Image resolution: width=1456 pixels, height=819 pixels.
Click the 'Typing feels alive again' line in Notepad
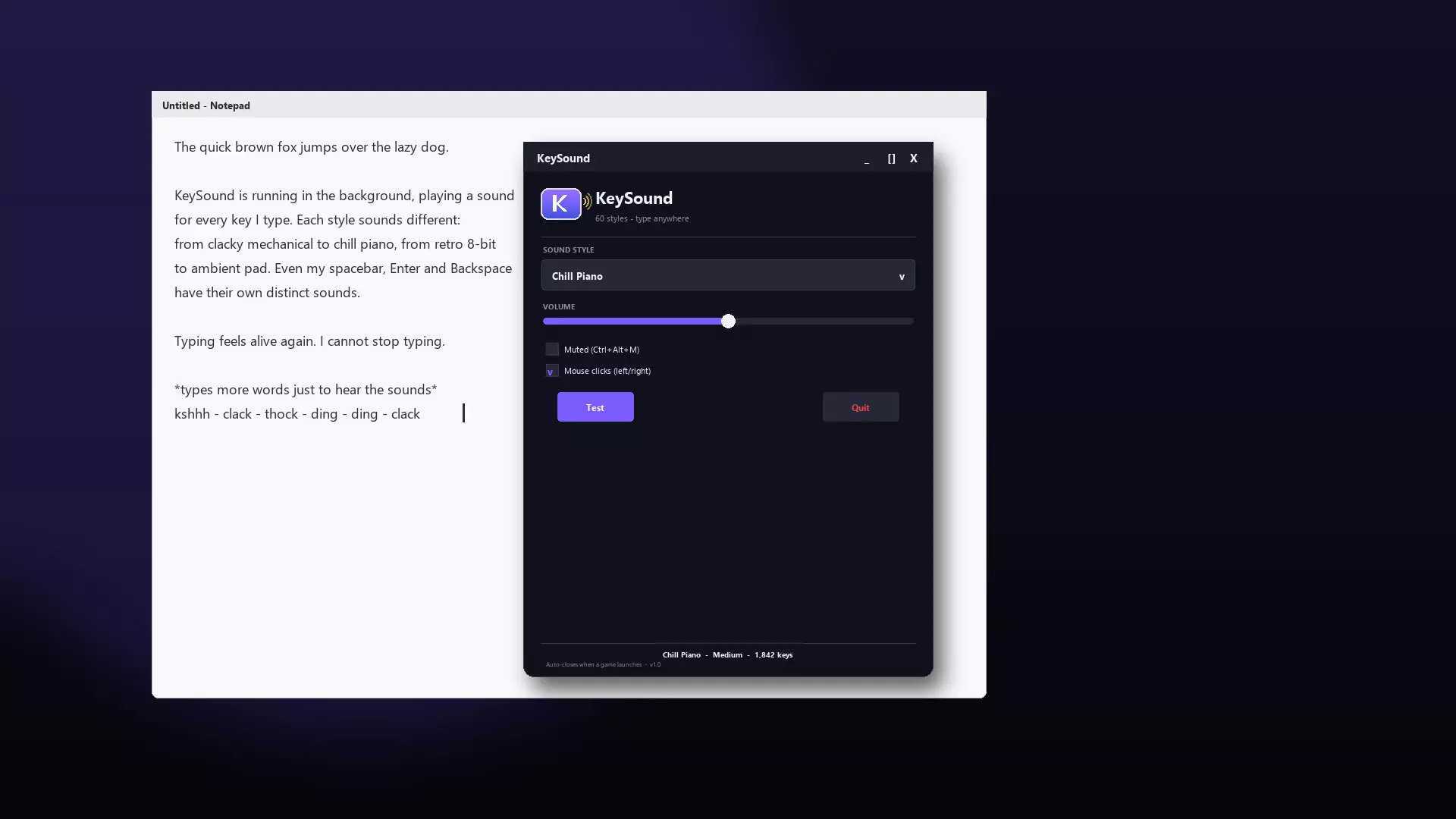(x=309, y=341)
